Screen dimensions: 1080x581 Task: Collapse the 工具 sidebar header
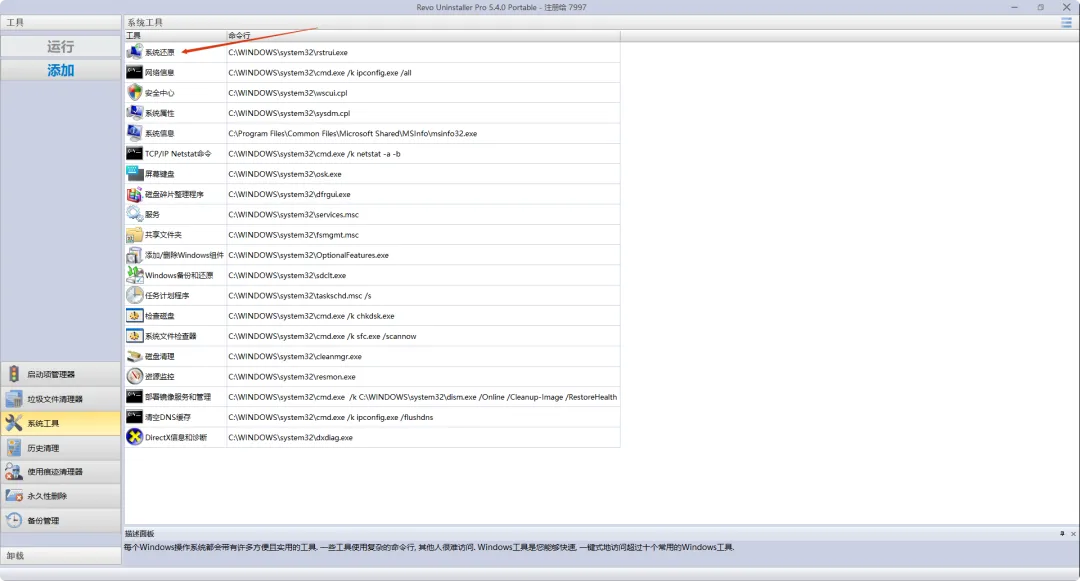(x=60, y=22)
